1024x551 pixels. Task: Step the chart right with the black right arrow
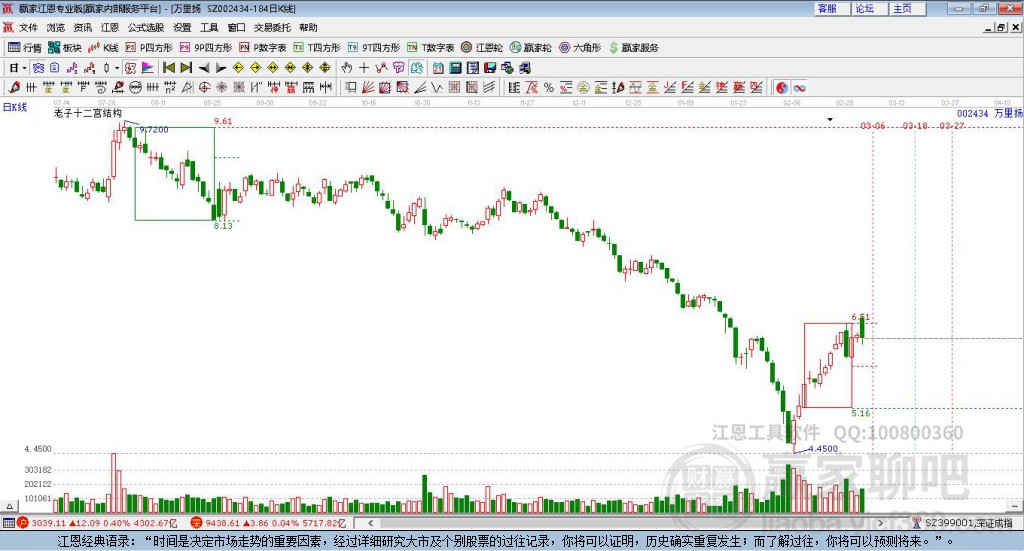click(221, 68)
